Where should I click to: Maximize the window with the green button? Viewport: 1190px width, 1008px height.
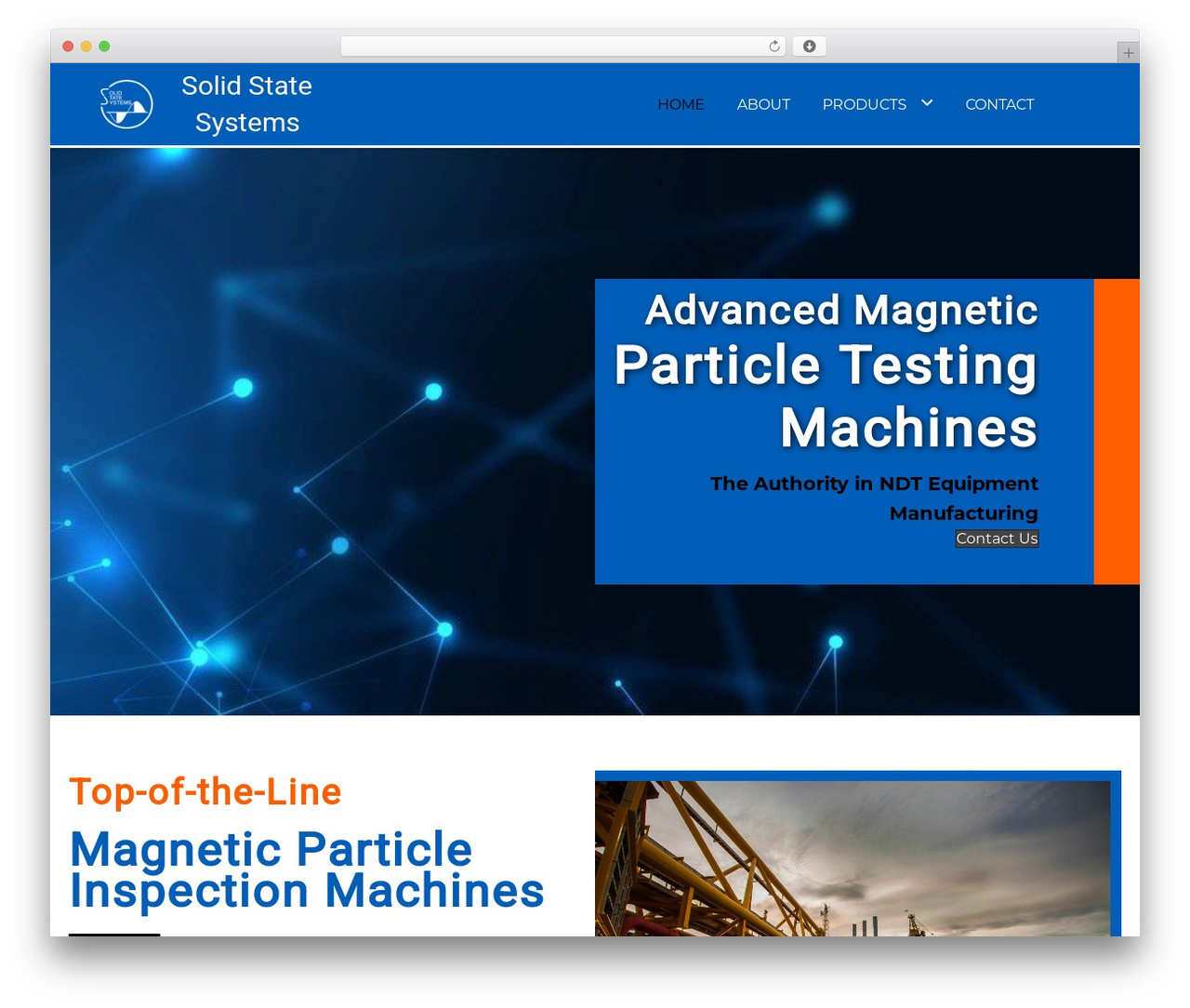(x=104, y=46)
